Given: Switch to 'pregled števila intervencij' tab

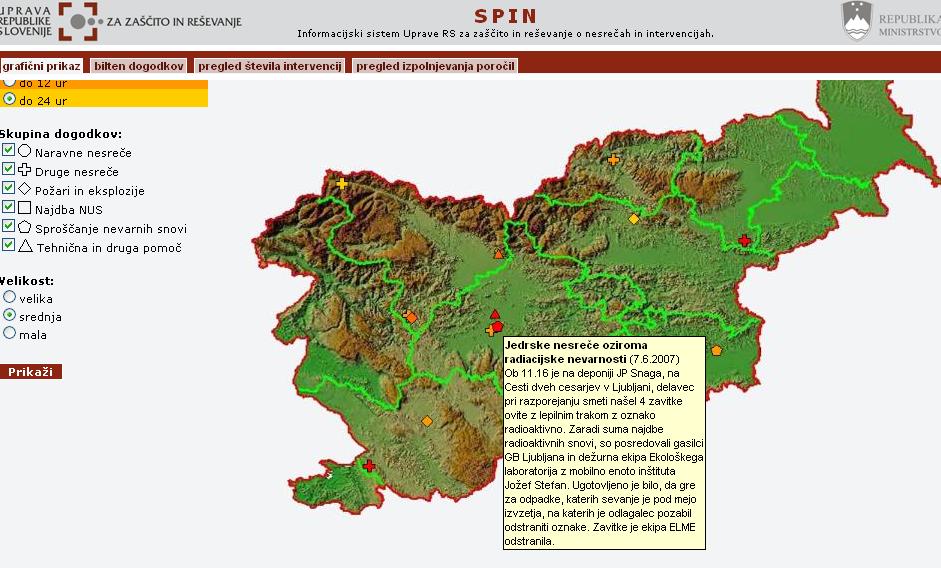Looking at the screenshot, I should tap(270, 66).
